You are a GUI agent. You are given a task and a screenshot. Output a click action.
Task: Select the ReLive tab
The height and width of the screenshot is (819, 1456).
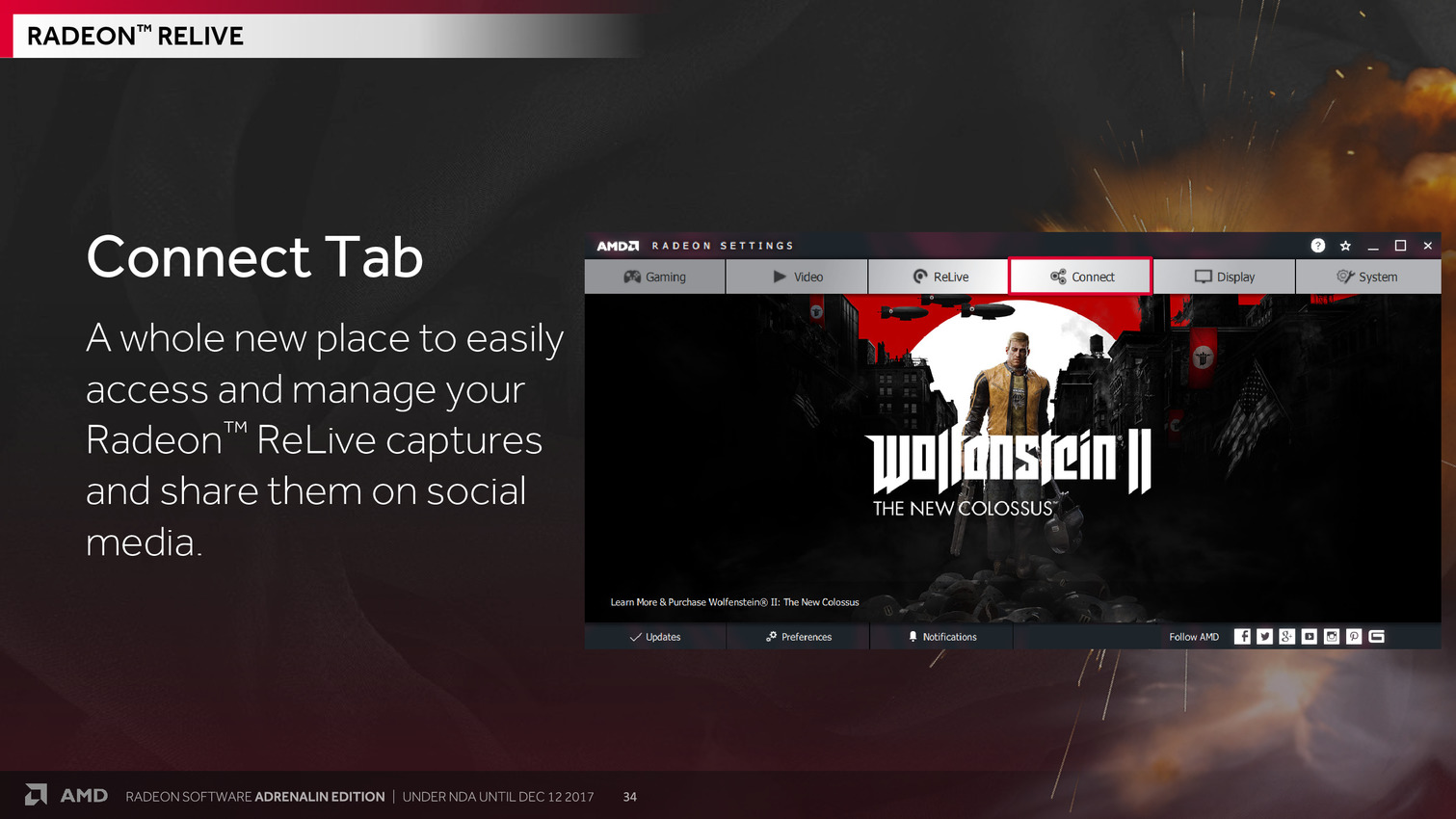[940, 277]
